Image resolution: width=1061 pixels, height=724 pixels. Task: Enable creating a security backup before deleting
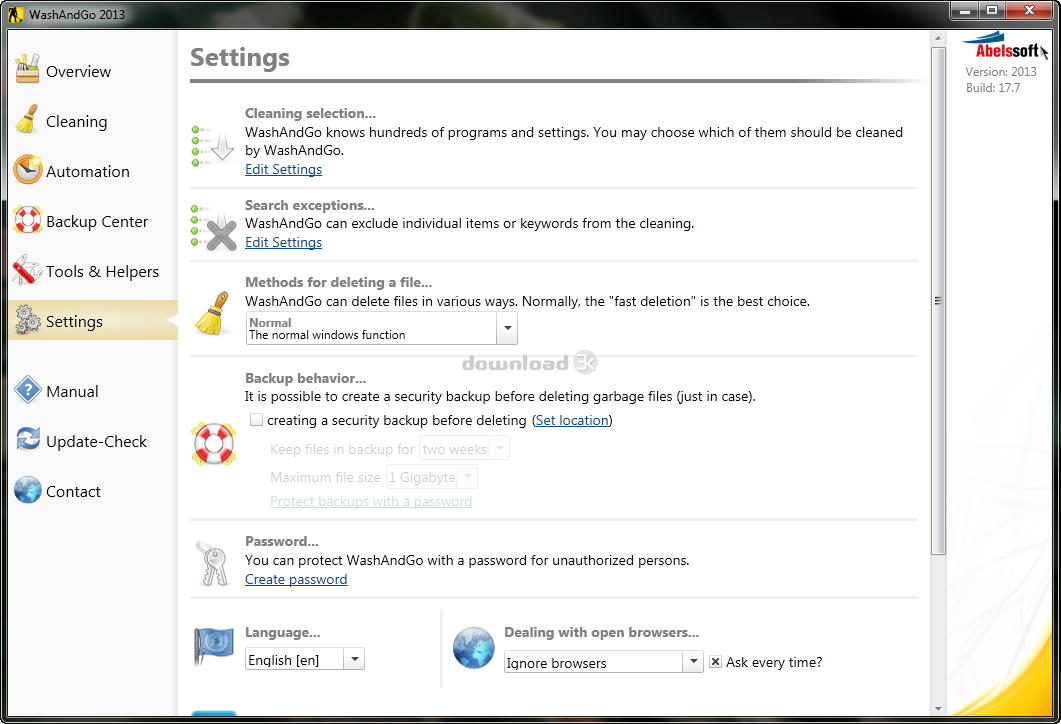[x=256, y=420]
